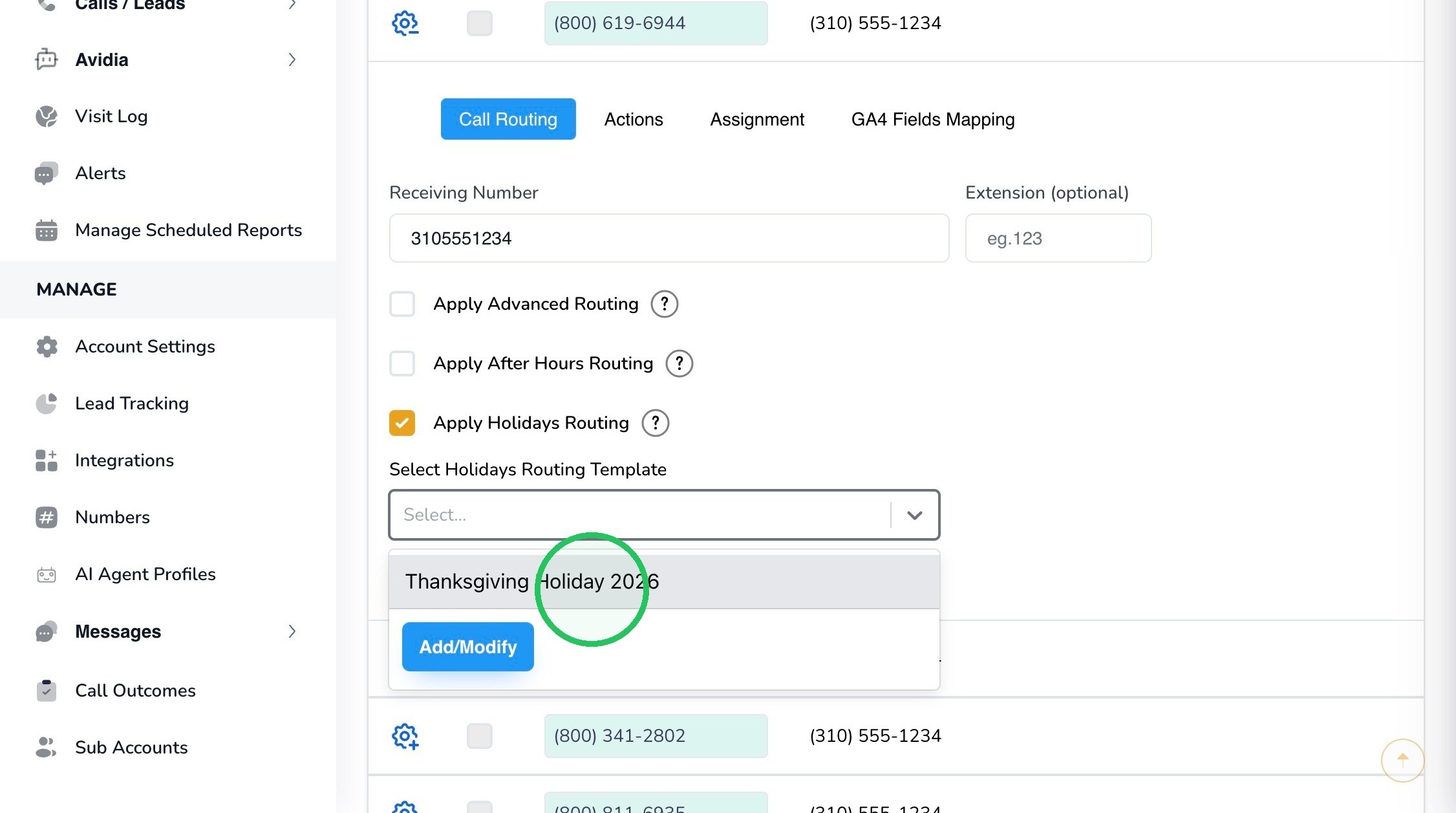
Task: Open Avidia bot icon in sidebar
Action: coord(46,60)
